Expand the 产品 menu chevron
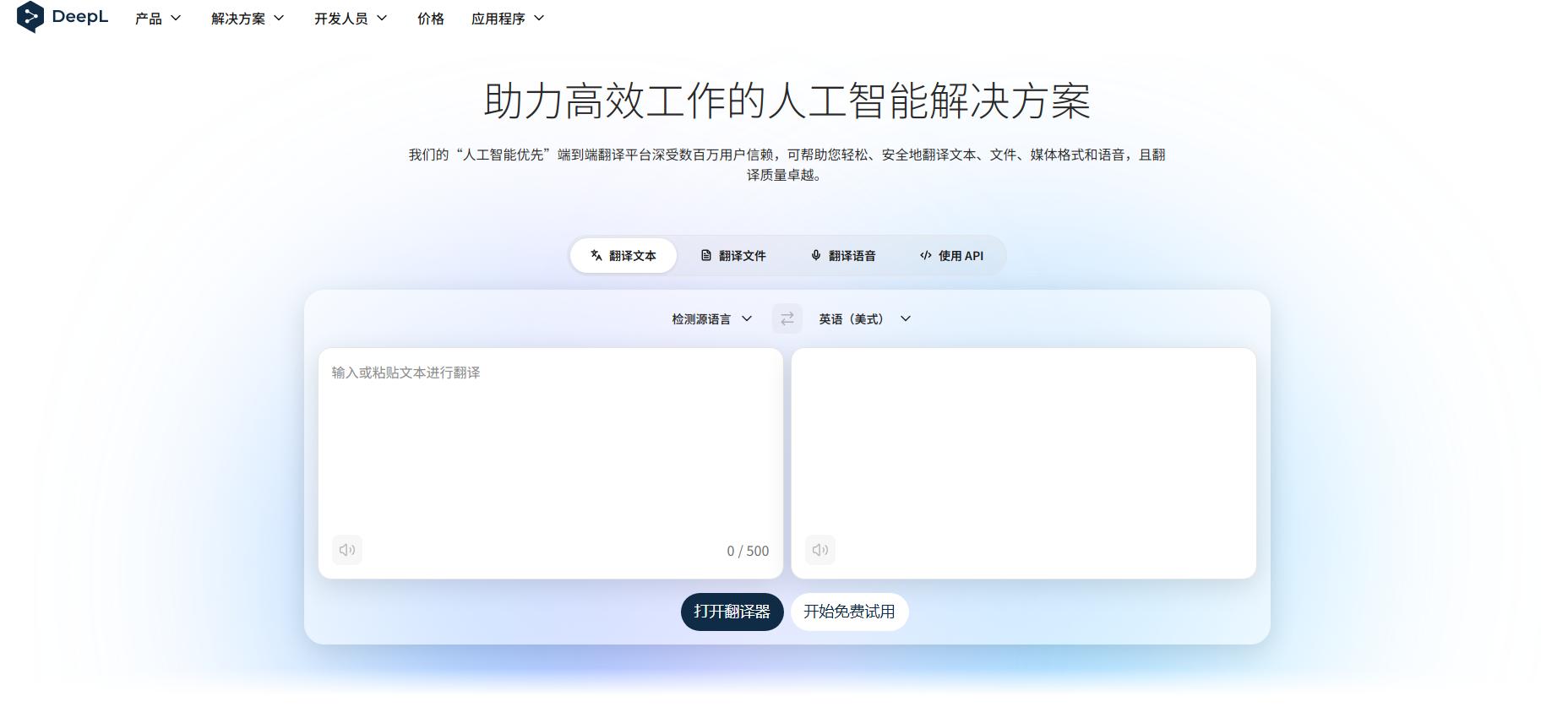 tap(176, 18)
